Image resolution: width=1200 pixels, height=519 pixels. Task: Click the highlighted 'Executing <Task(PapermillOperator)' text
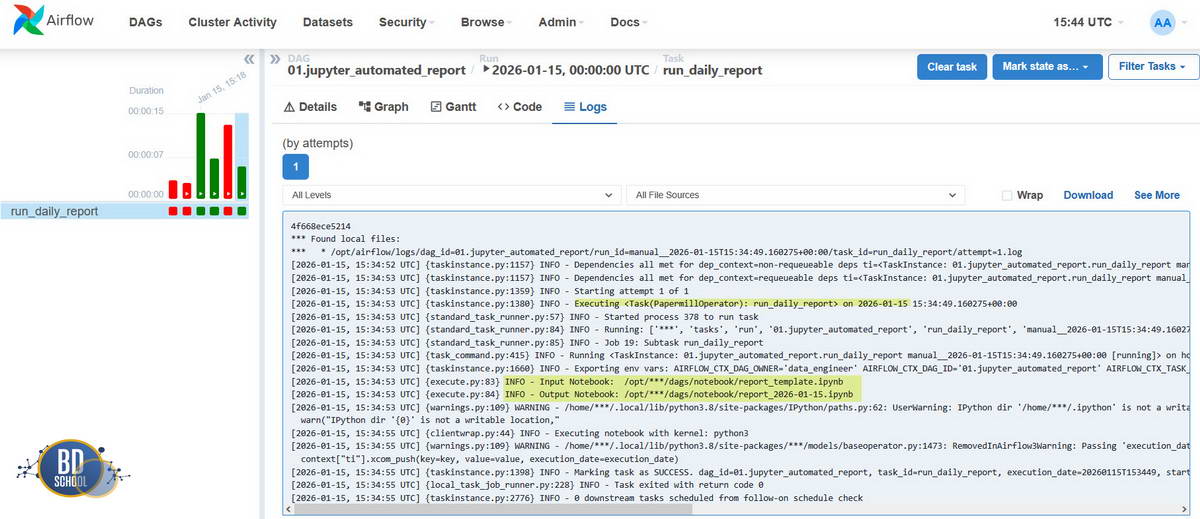coord(741,303)
